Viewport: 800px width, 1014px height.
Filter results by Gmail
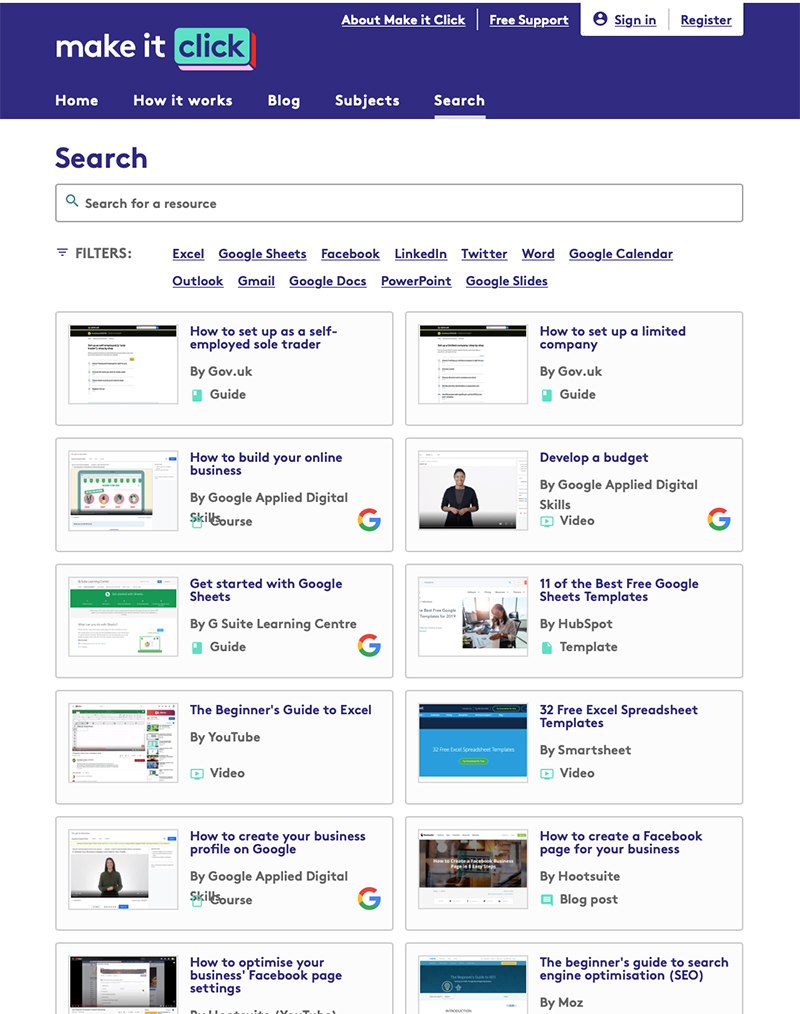point(256,281)
